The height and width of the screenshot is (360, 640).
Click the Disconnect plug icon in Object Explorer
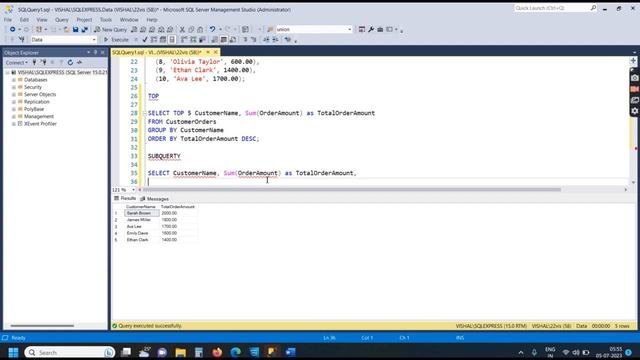coord(43,62)
